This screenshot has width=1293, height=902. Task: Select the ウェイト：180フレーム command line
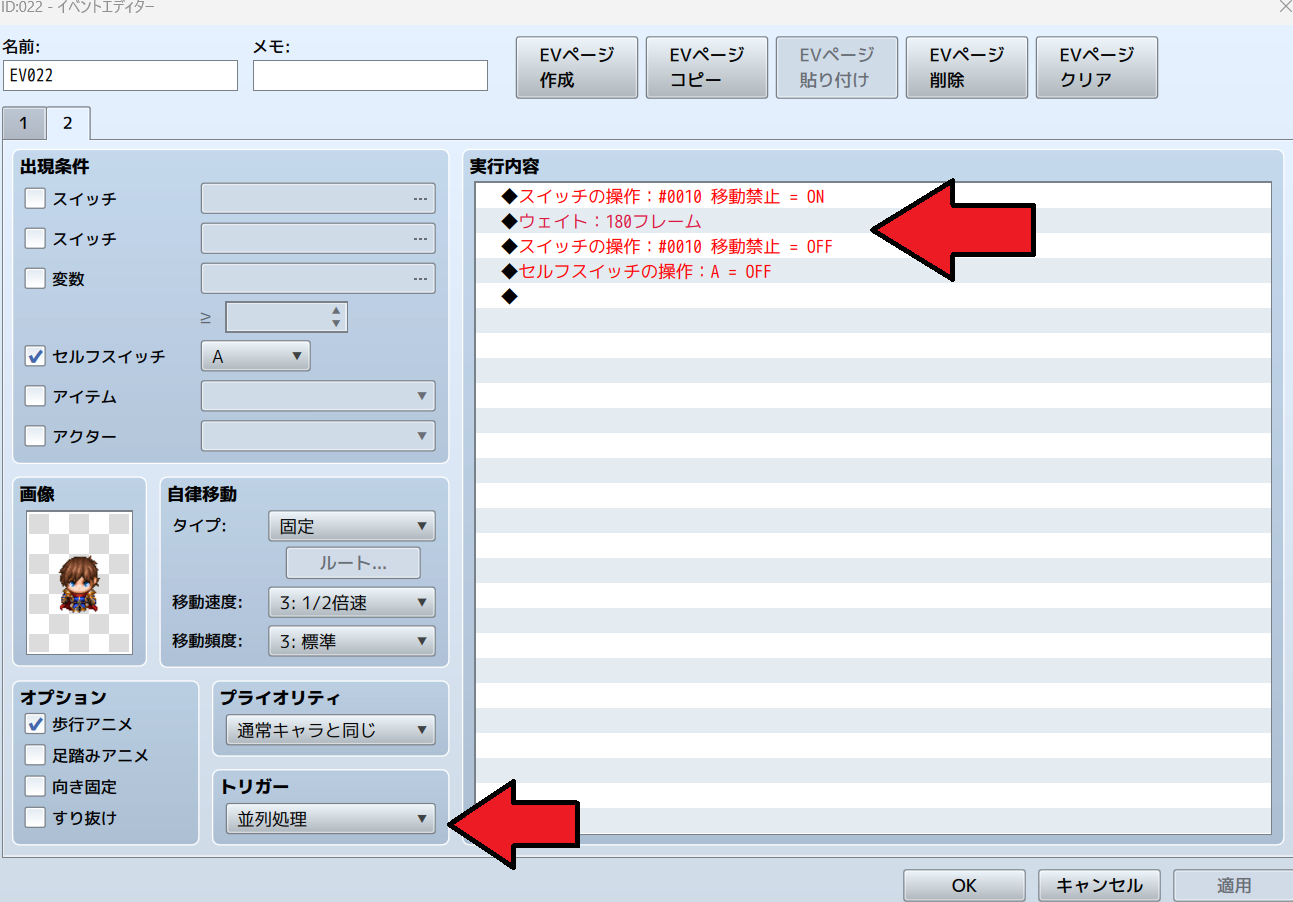click(x=873, y=221)
